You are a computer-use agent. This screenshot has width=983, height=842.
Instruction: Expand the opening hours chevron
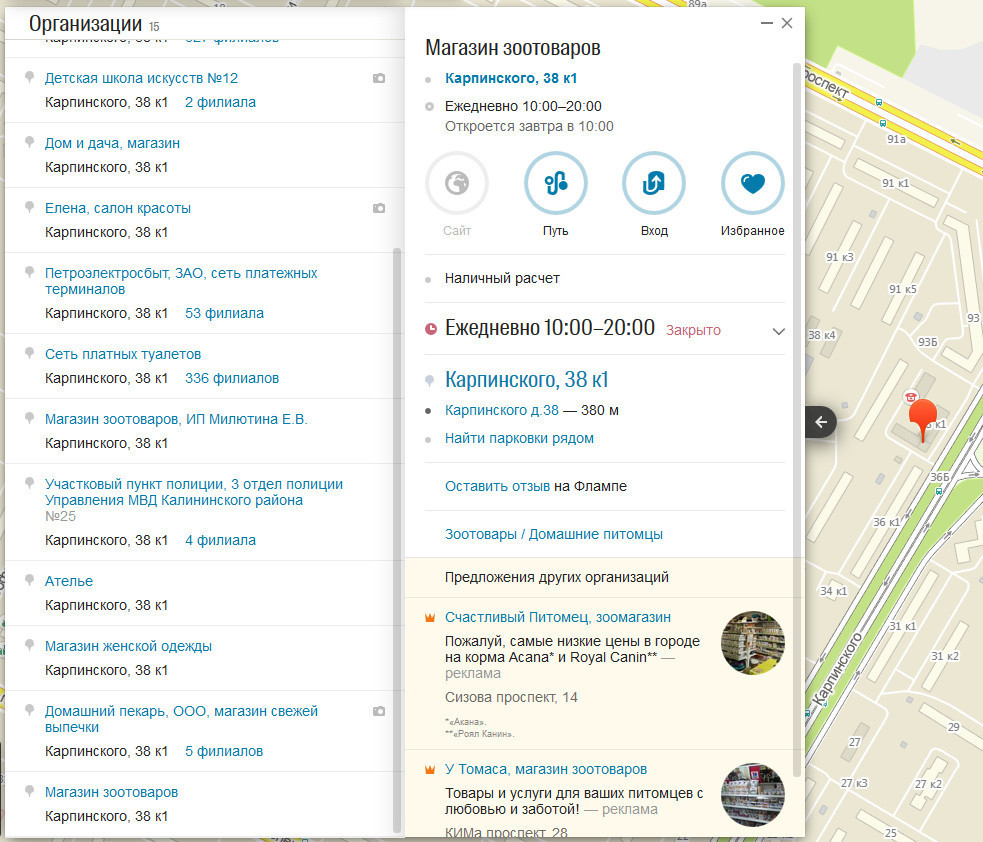[x=779, y=331]
